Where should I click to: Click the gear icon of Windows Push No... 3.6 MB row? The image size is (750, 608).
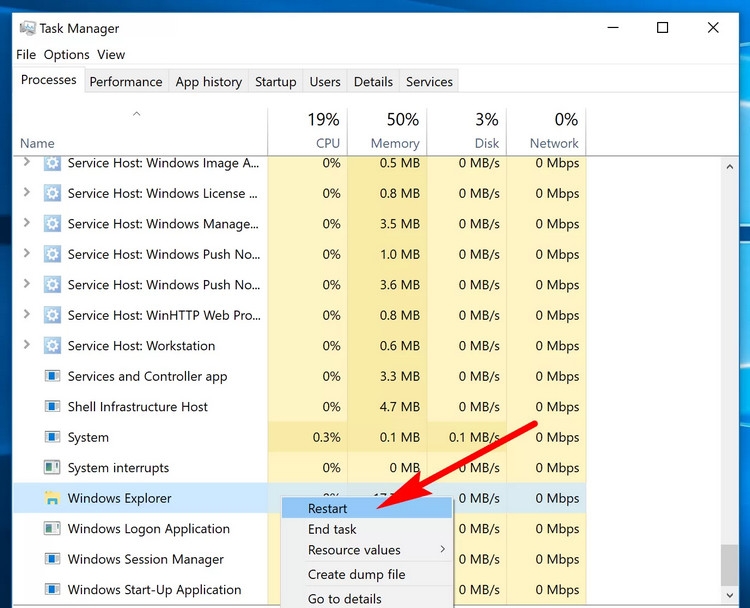(x=52, y=285)
